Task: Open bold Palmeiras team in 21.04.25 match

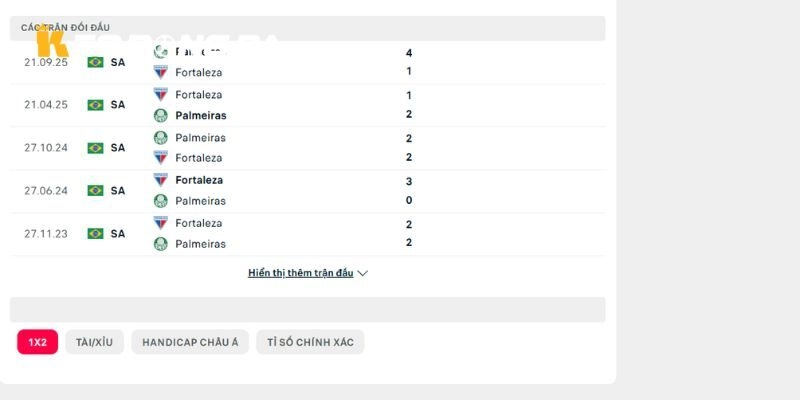Action: tap(201, 116)
